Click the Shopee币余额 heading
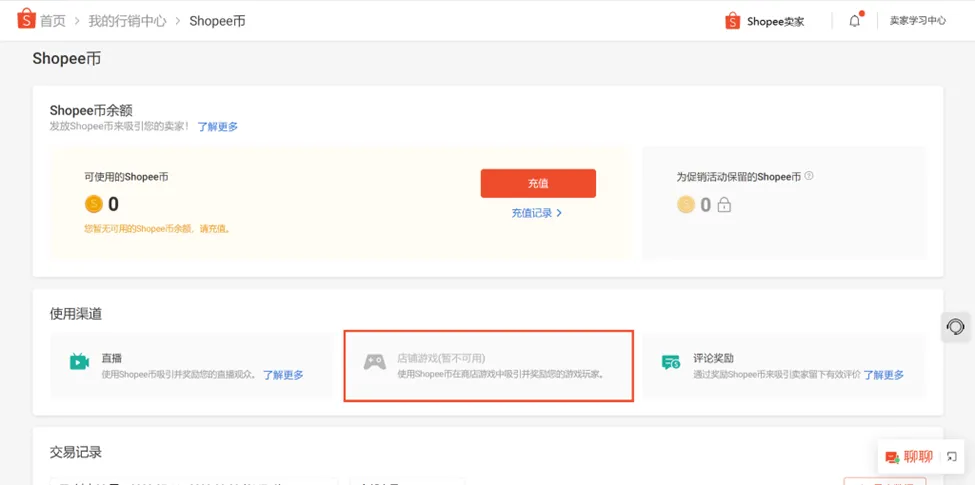 tap(91, 111)
